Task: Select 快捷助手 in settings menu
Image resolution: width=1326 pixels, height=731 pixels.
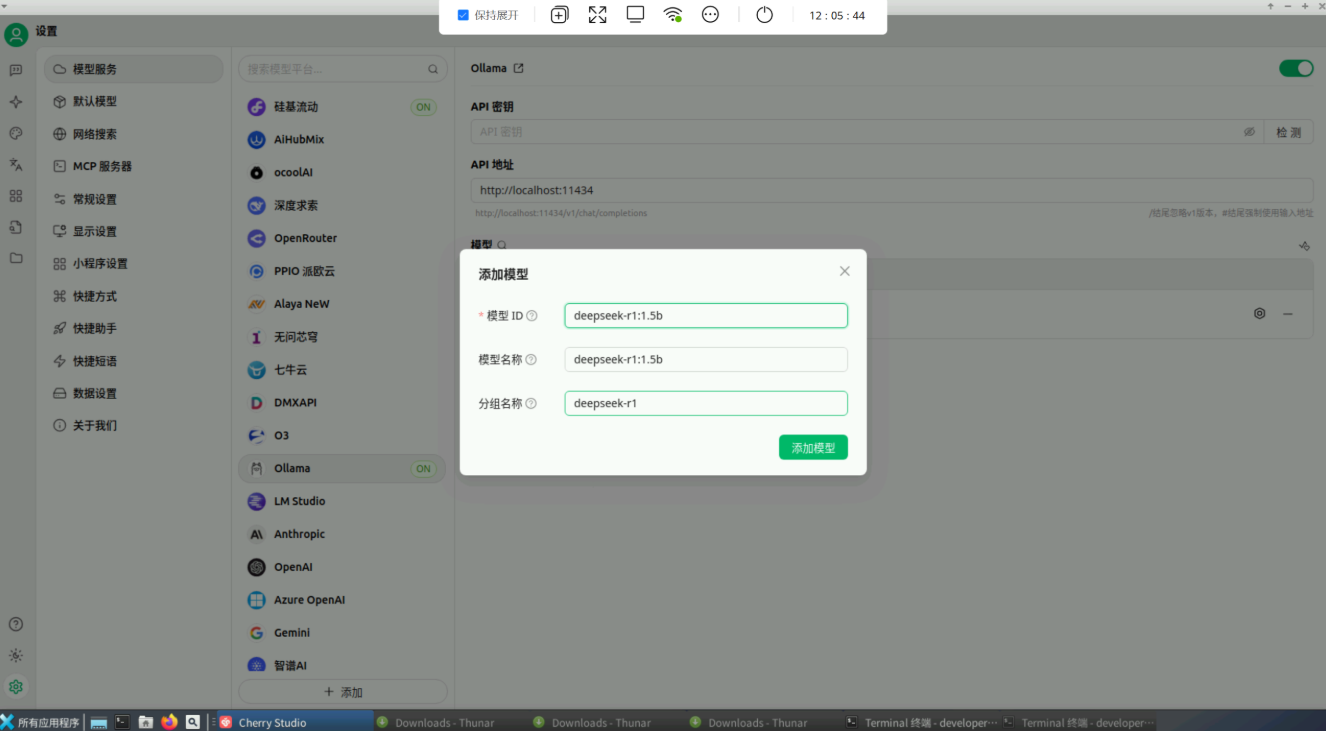Action: pyautogui.click(x=134, y=328)
